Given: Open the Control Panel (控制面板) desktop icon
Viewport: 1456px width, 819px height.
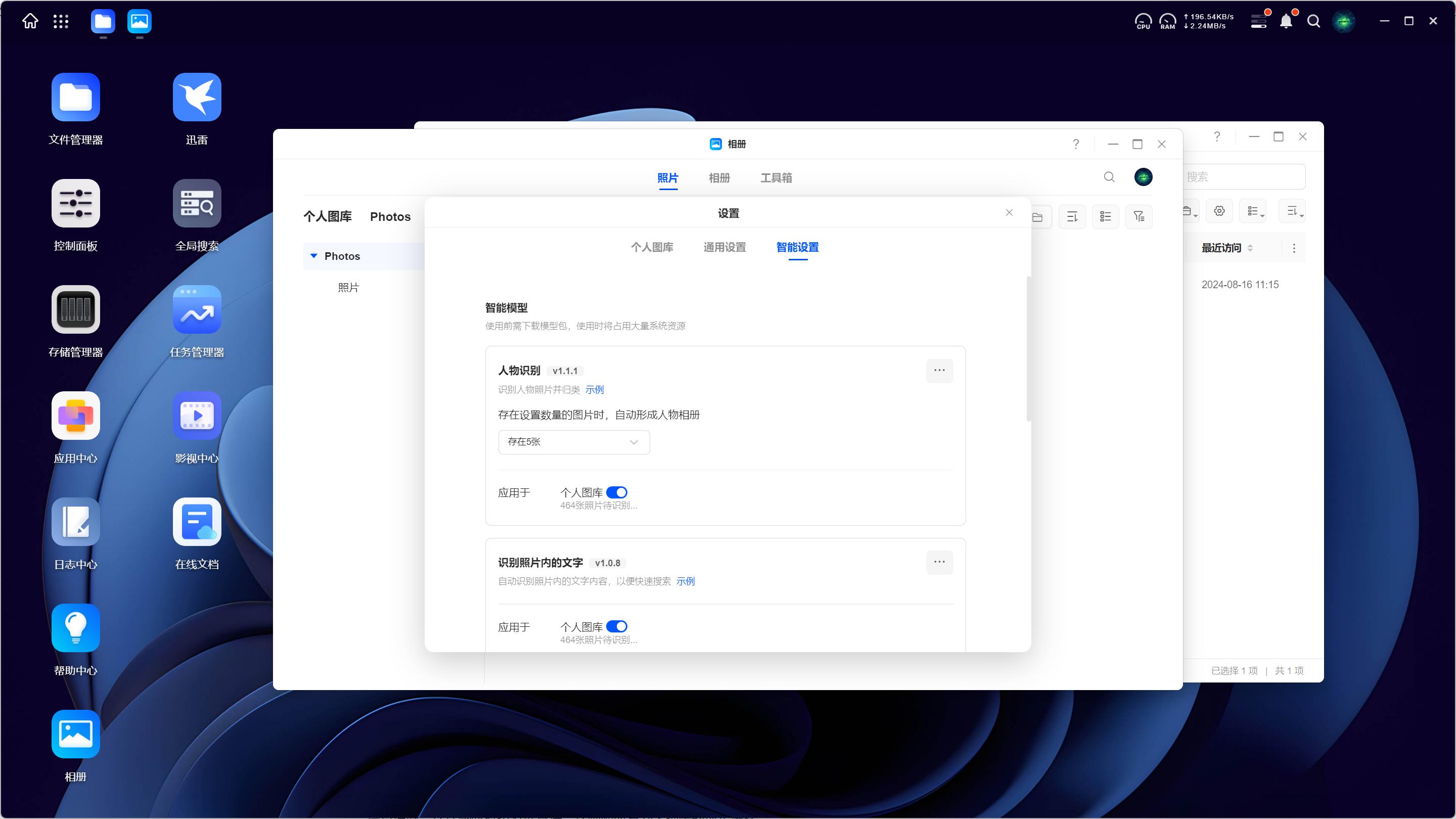Looking at the screenshot, I should [76, 203].
